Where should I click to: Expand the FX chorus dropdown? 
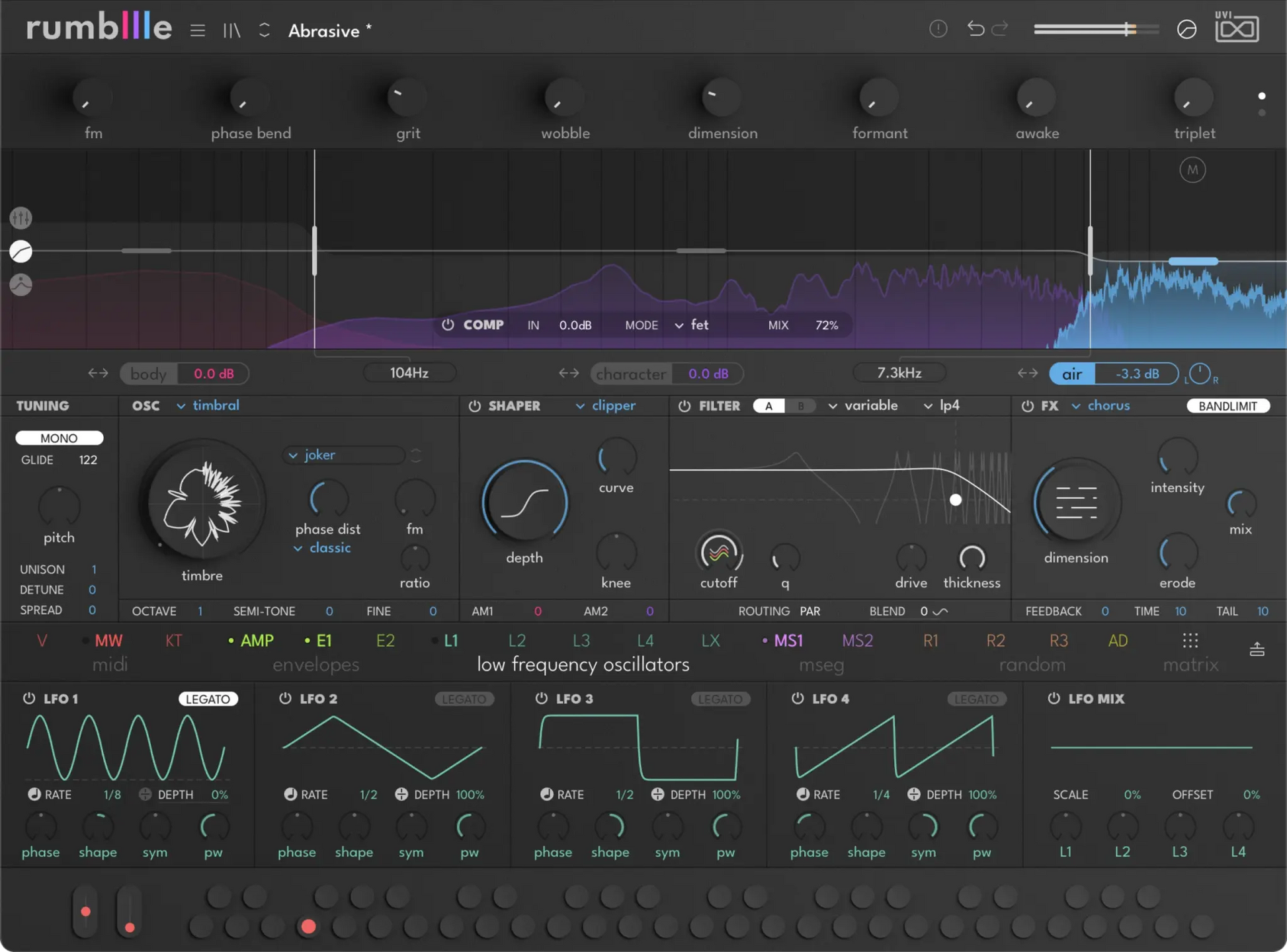[x=1100, y=405]
